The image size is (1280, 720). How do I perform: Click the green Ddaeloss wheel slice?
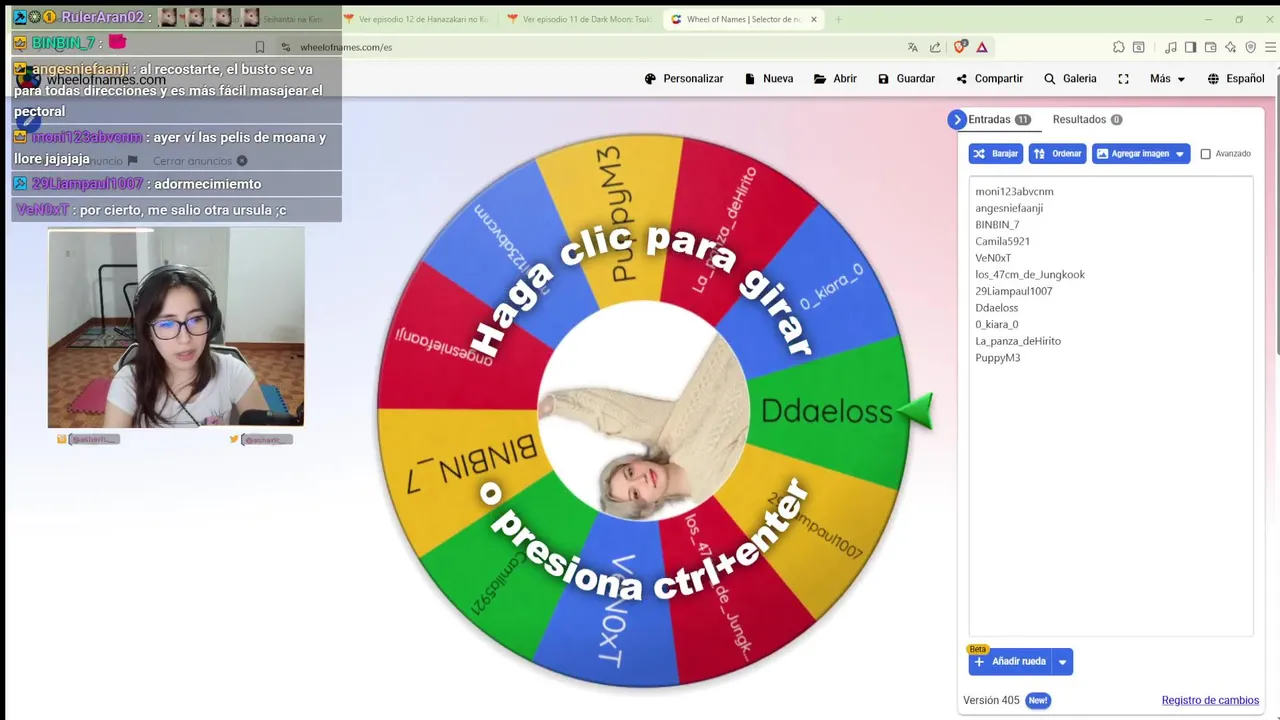[827, 410]
